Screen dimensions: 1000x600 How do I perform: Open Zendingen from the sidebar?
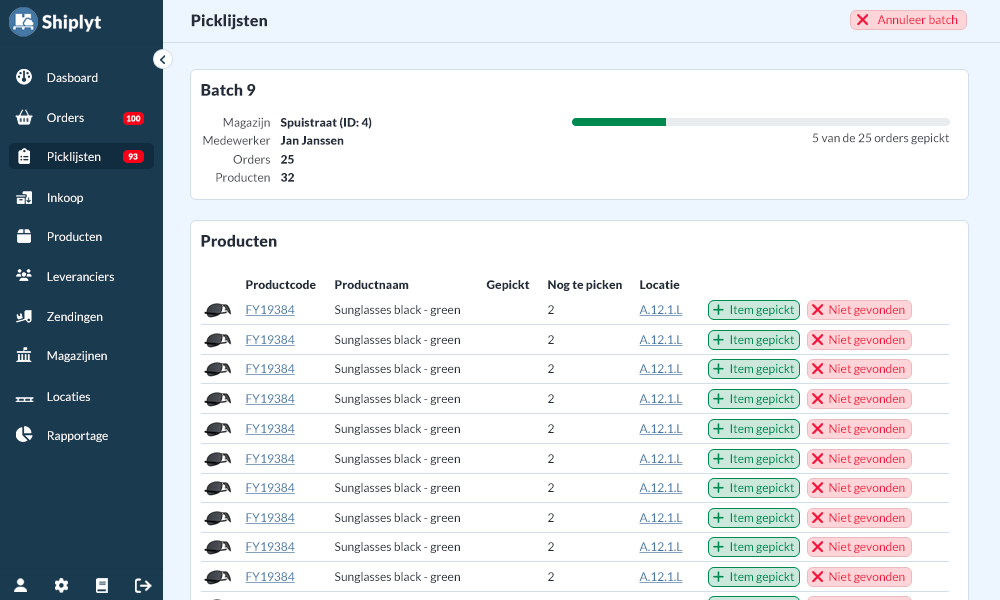coord(74,317)
